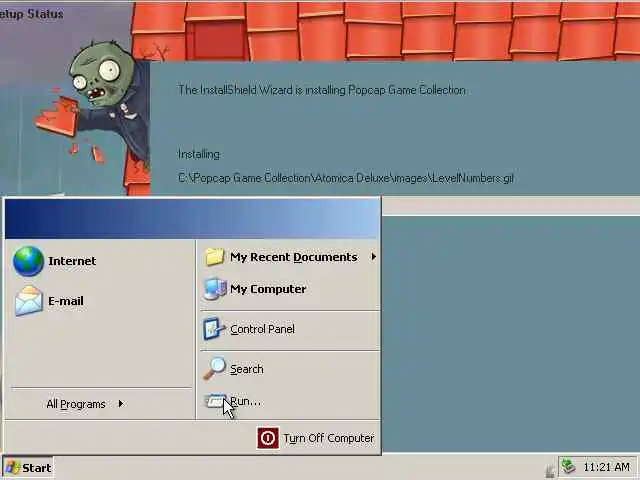
Task: Click the My Computer monitor icon
Action: pyautogui.click(x=215, y=289)
